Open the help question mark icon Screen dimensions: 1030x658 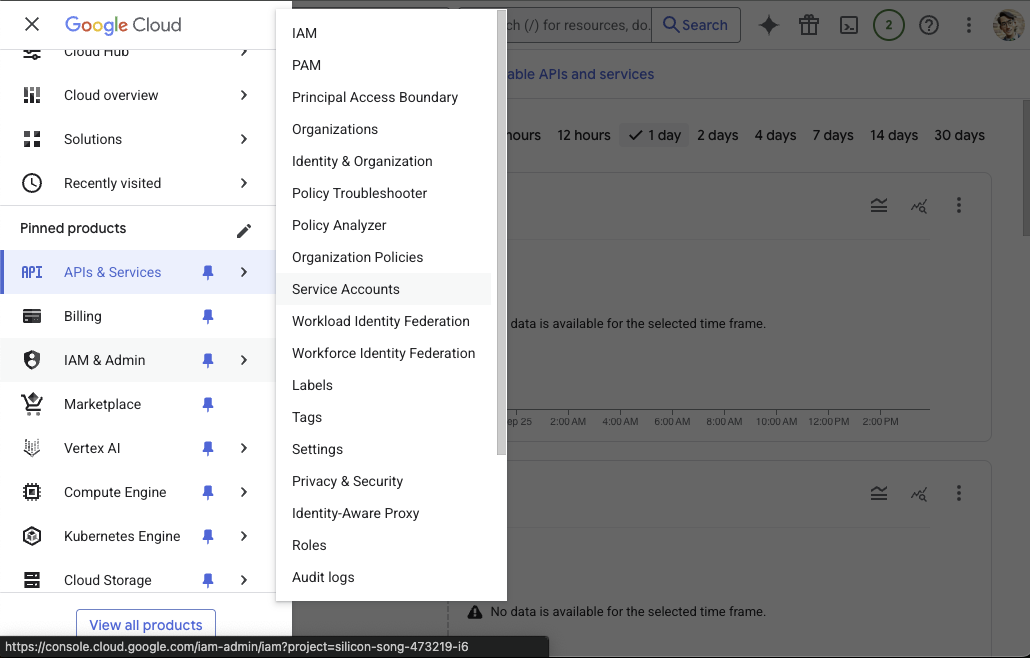pos(929,25)
